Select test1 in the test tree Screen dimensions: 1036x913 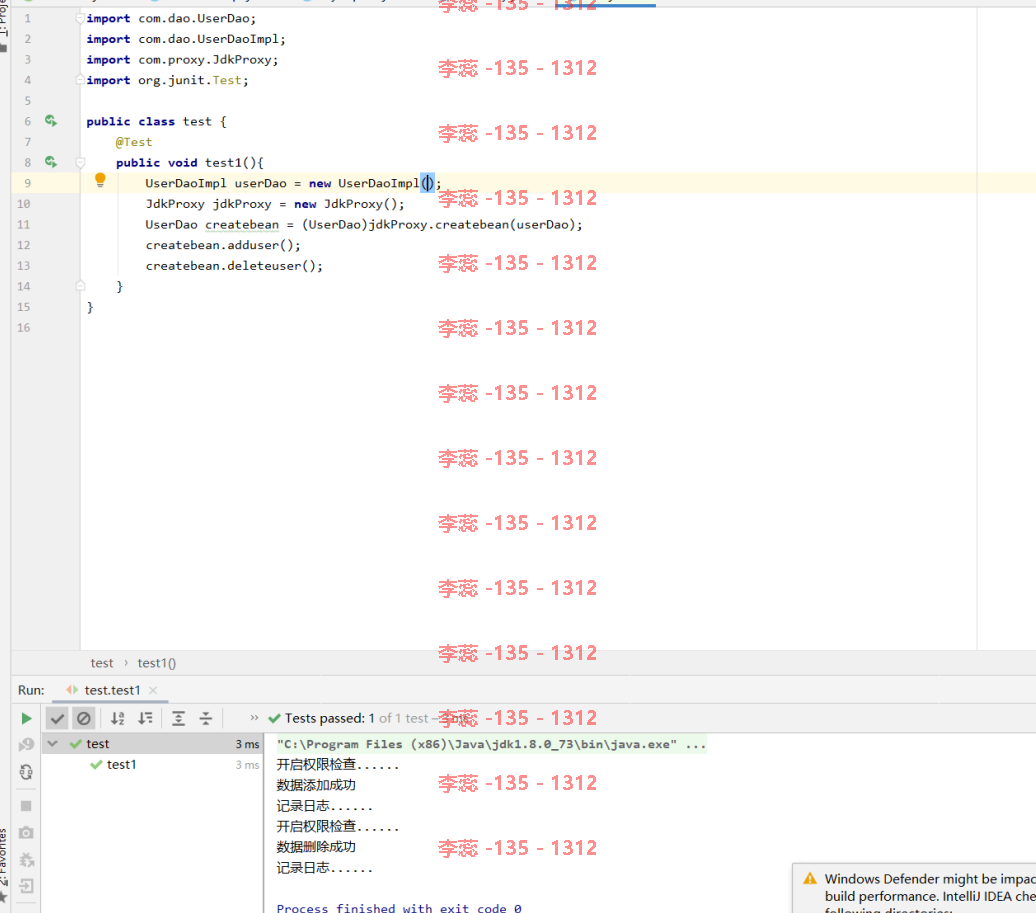point(121,764)
